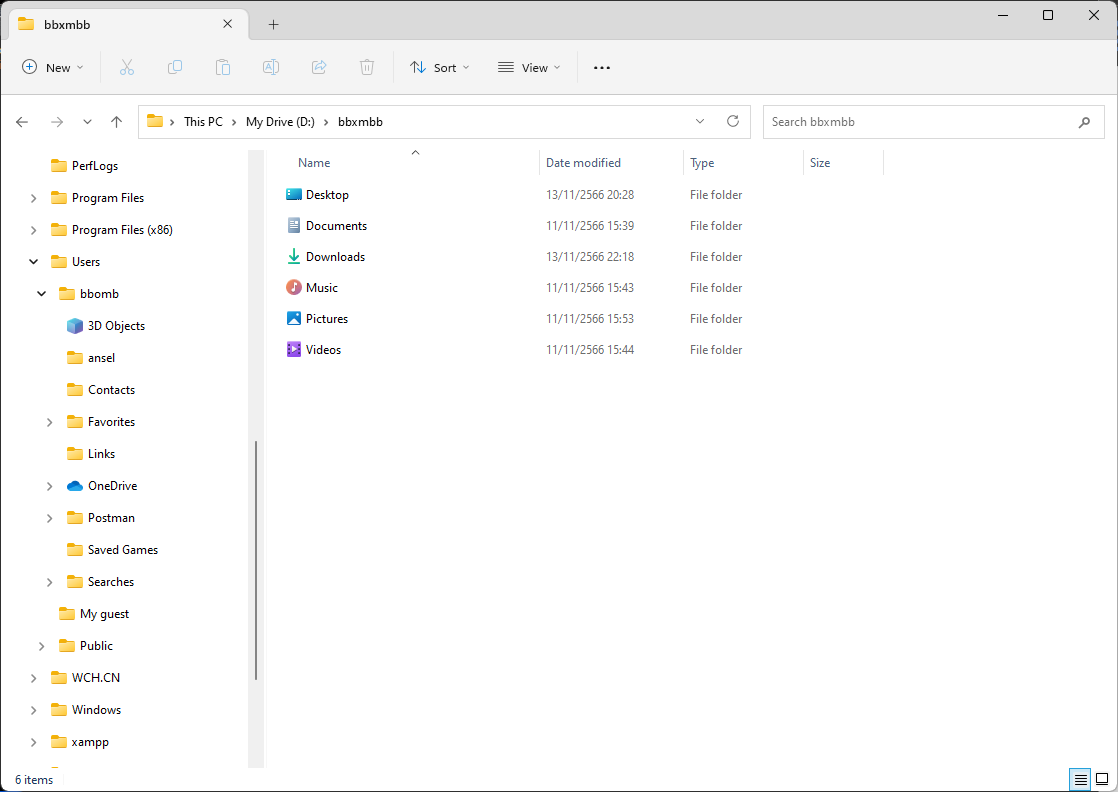
Task: Open the See more ellipsis menu
Action: [x=601, y=67]
